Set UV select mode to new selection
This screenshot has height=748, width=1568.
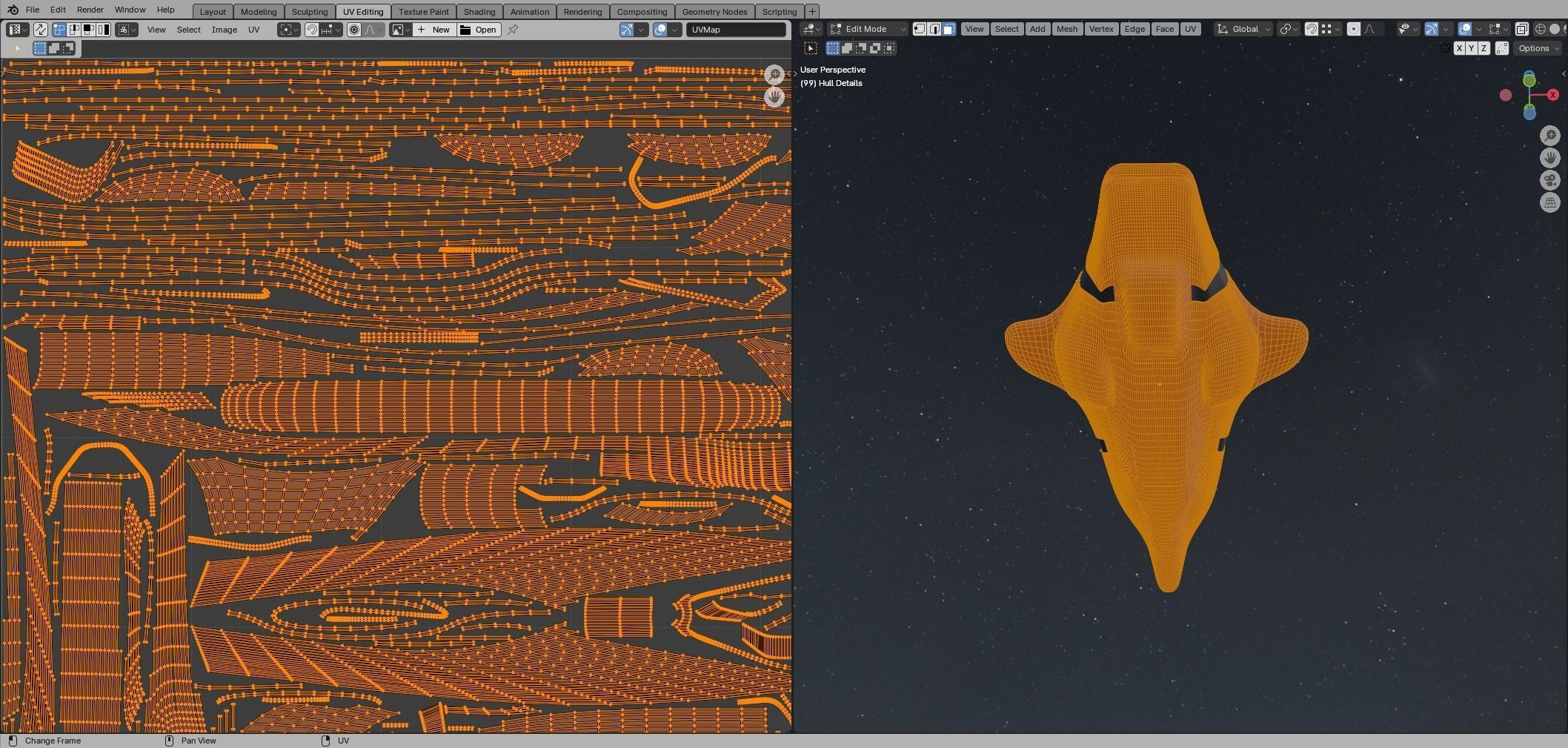40,48
